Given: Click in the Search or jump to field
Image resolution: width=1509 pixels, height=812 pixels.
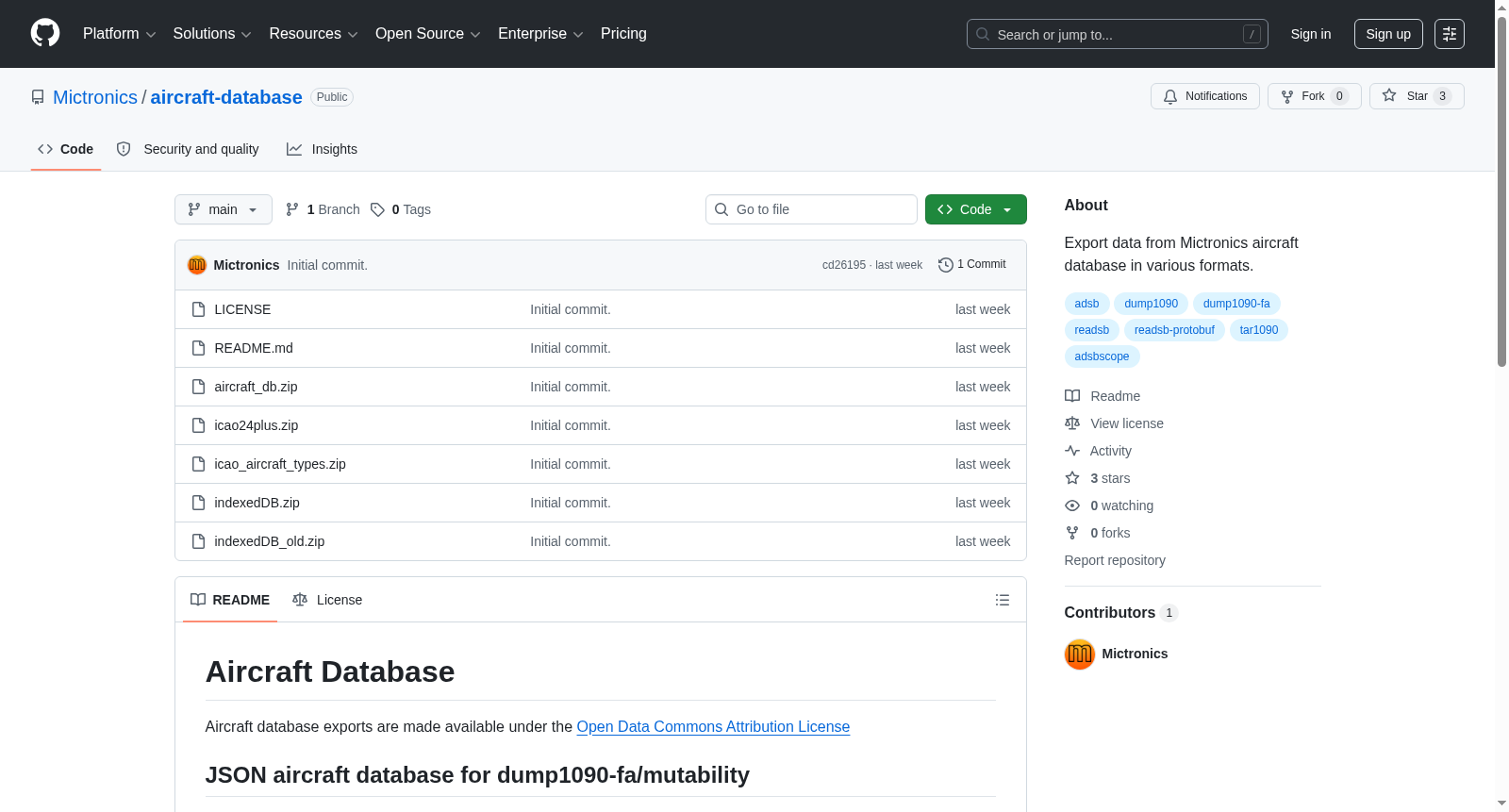Looking at the screenshot, I should [1118, 34].
